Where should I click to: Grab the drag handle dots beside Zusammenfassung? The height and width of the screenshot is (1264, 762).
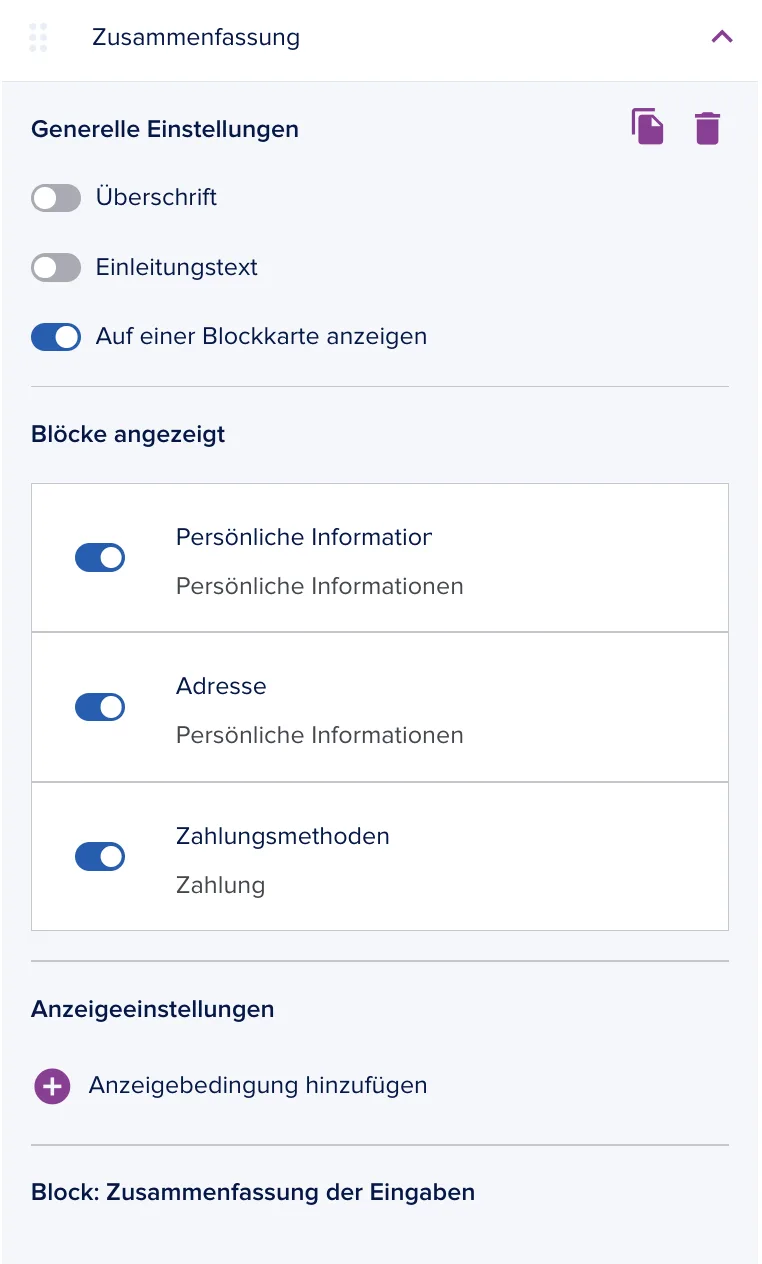pos(39,37)
